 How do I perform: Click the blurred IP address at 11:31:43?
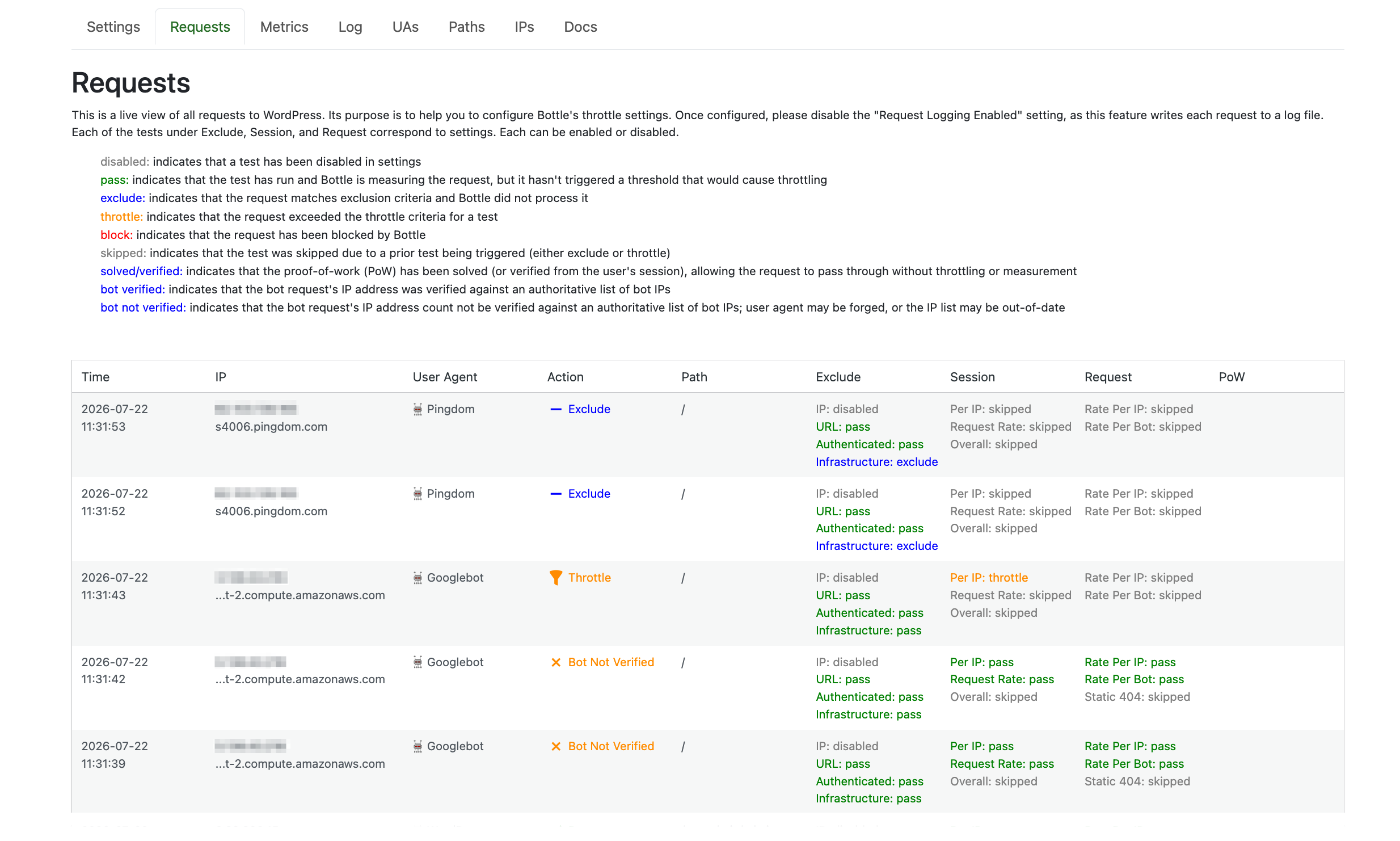point(251,578)
